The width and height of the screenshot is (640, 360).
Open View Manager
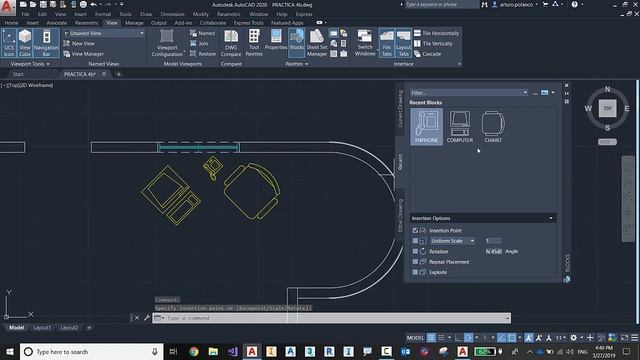click(84, 54)
